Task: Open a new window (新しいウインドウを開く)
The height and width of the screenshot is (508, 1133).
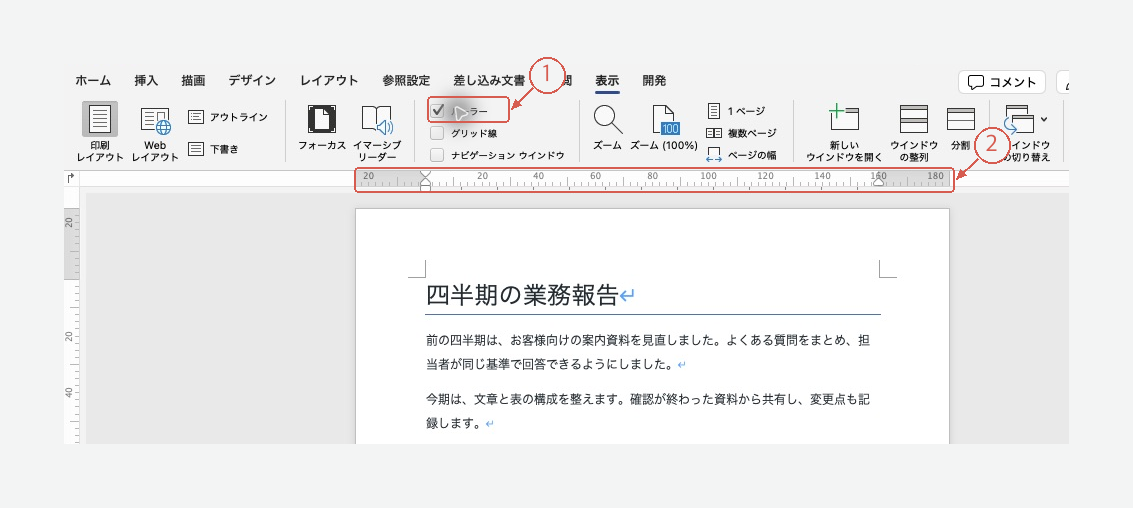Action: [x=844, y=134]
